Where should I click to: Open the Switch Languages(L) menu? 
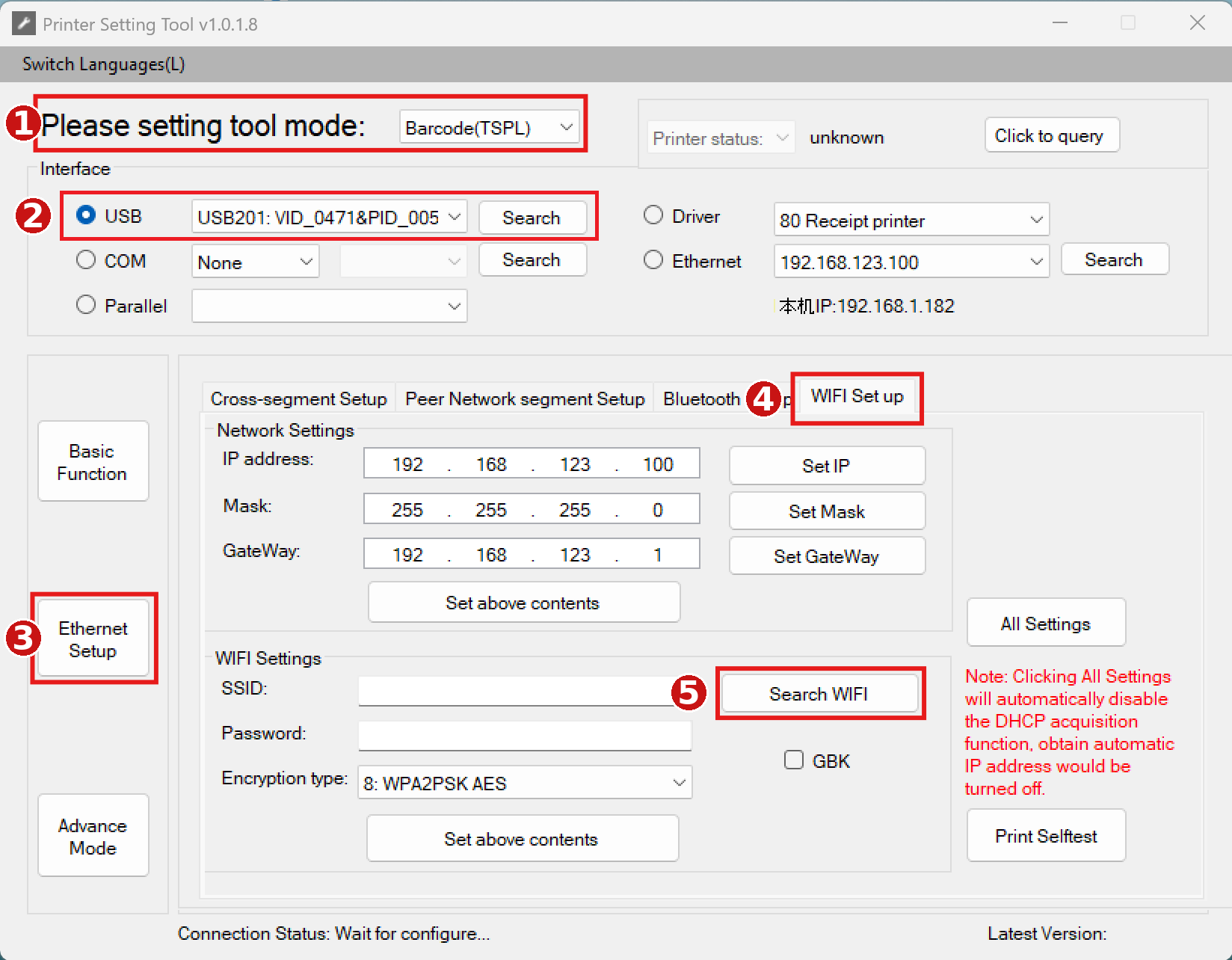coord(104,64)
